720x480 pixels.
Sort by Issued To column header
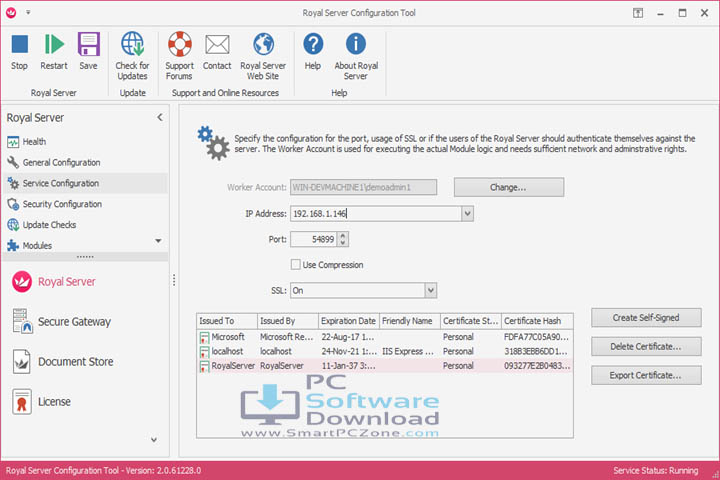[x=227, y=321]
